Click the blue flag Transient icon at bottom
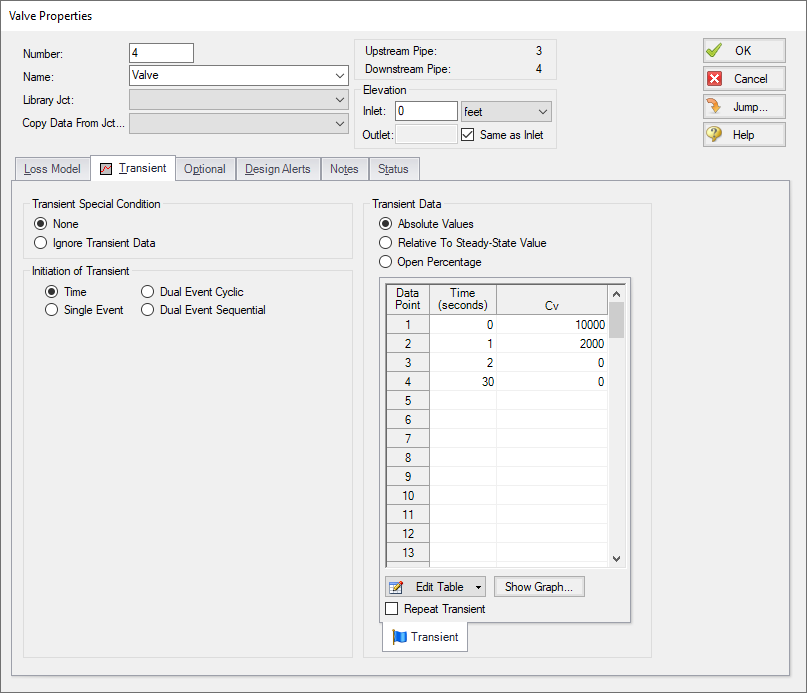 click(x=402, y=636)
